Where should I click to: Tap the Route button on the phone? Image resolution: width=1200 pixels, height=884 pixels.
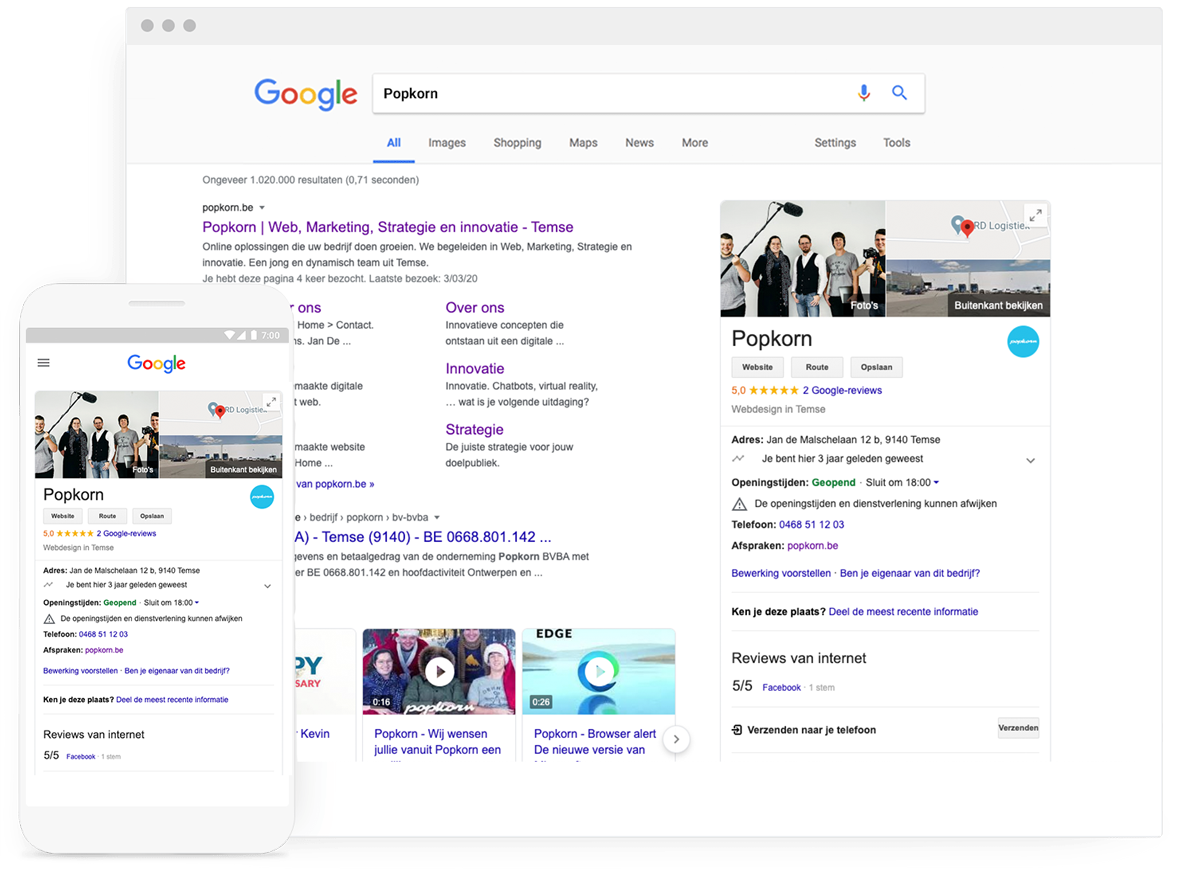107,516
